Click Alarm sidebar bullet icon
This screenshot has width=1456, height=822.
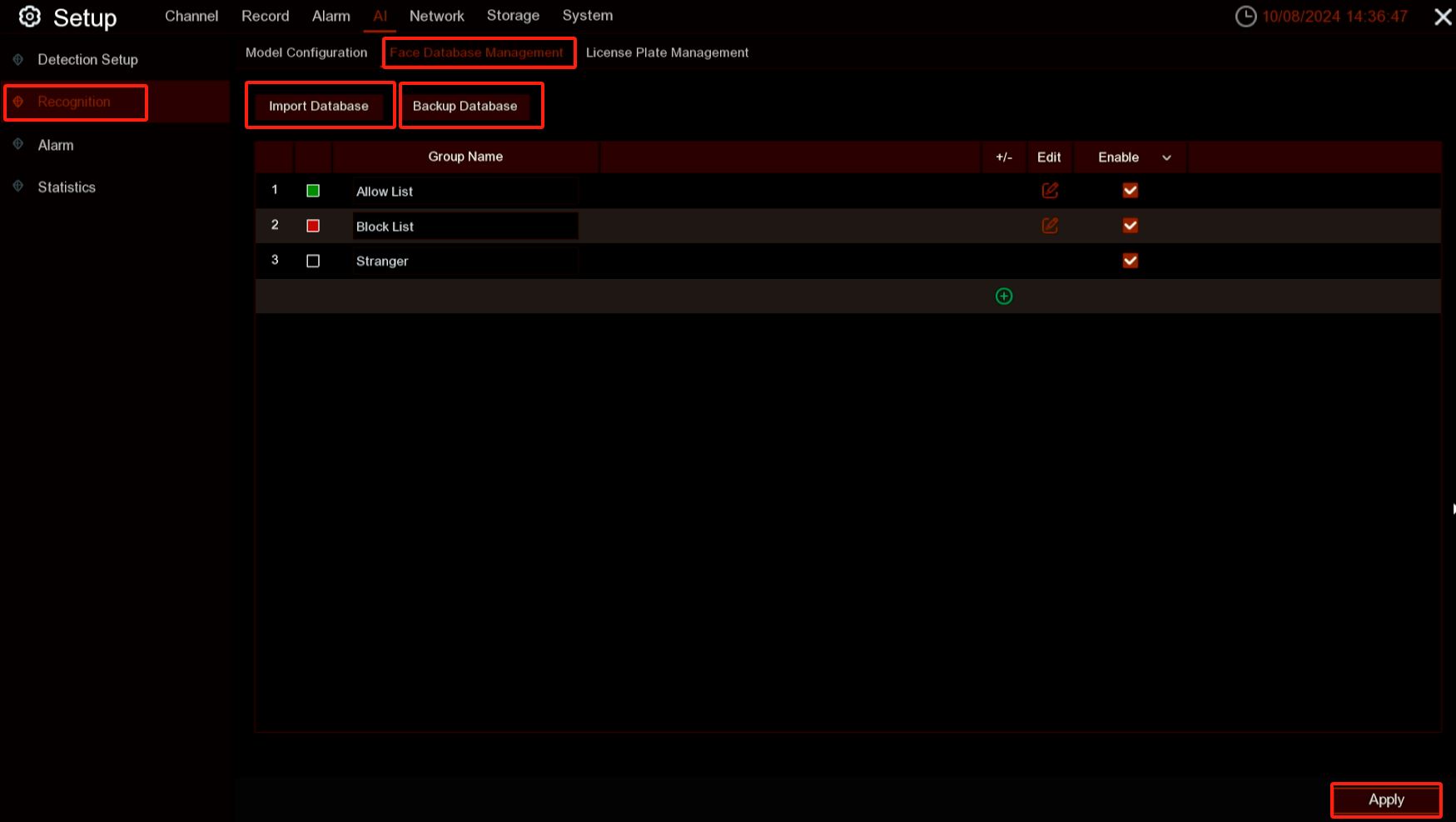[x=18, y=144]
